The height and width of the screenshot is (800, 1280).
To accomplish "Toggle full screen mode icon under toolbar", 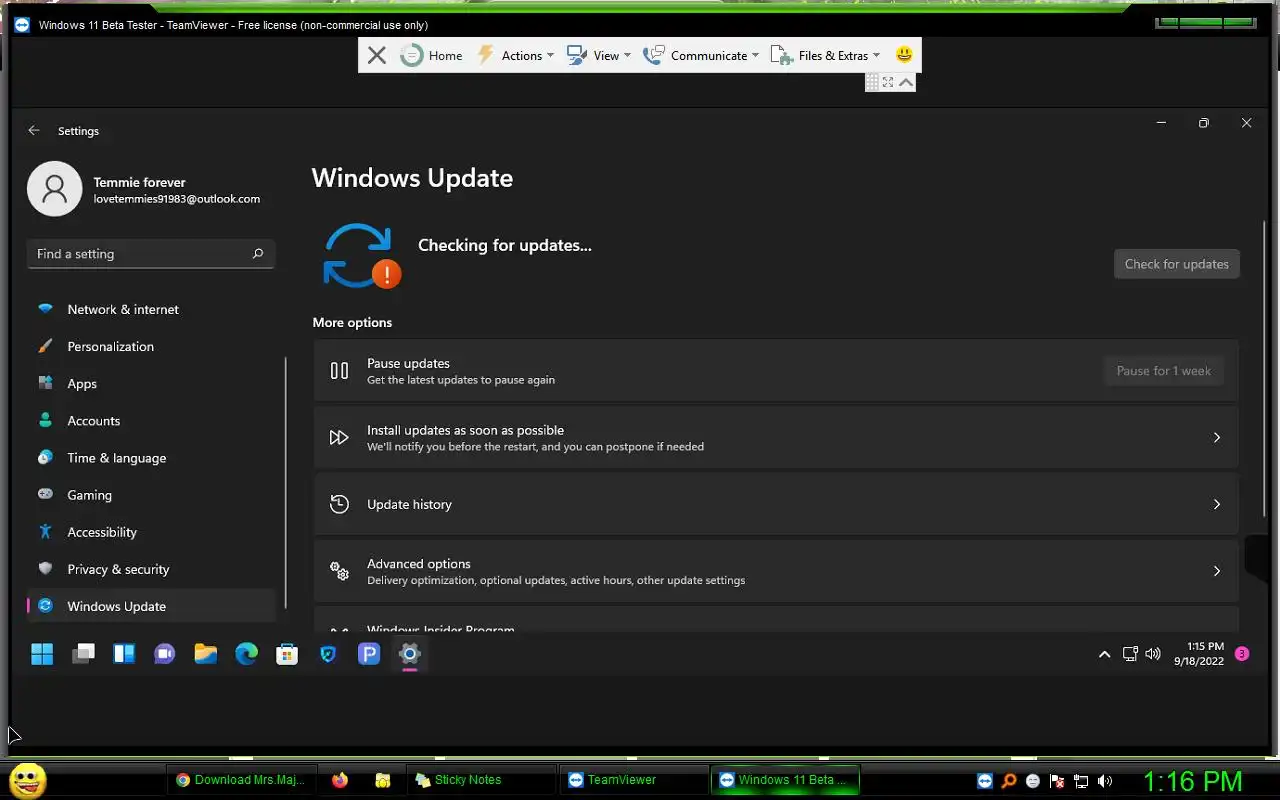I will click(x=888, y=82).
